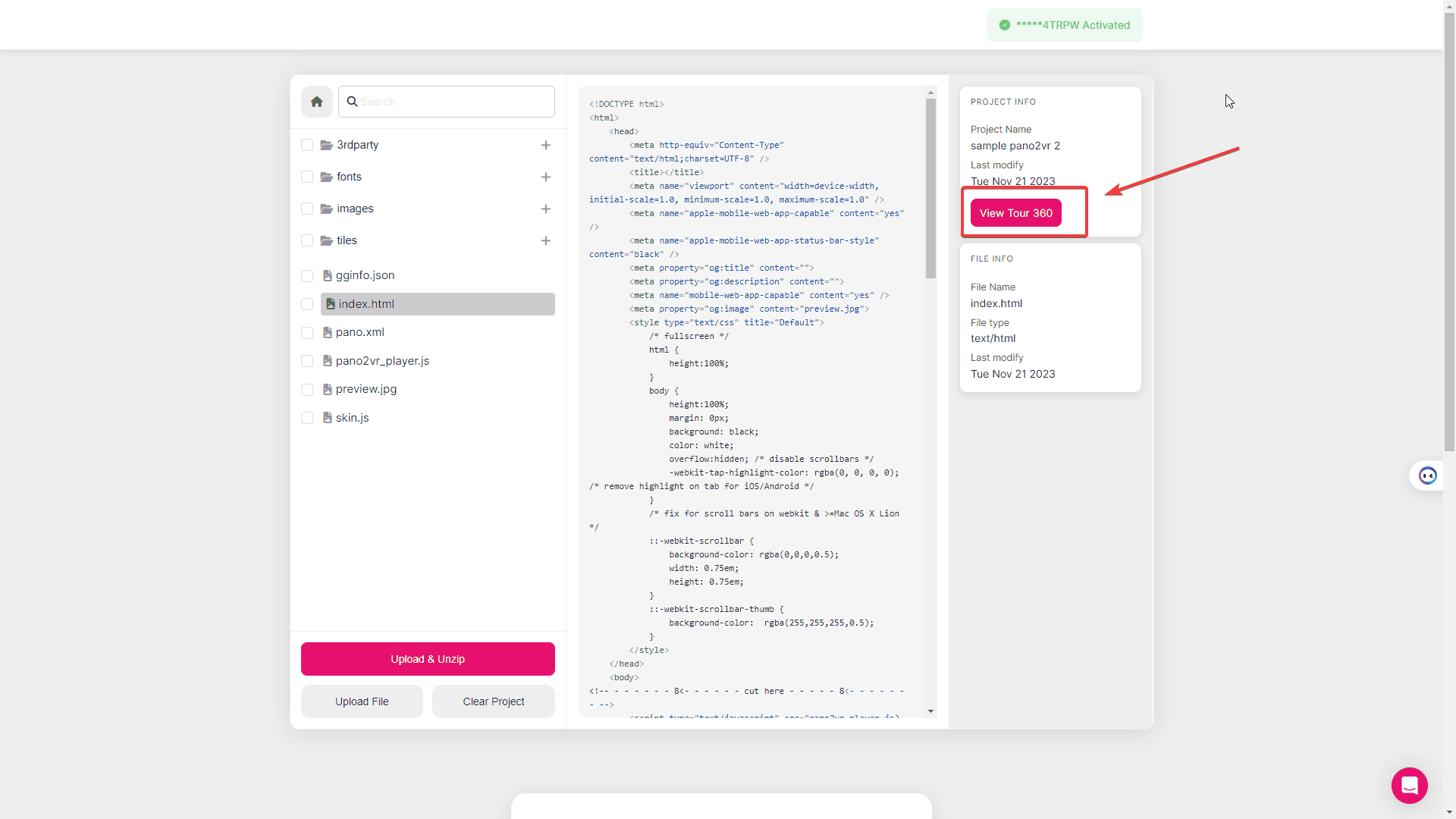Click the gginfo.json file icon
This screenshot has width=1456, height=819.
pos(328,275)
